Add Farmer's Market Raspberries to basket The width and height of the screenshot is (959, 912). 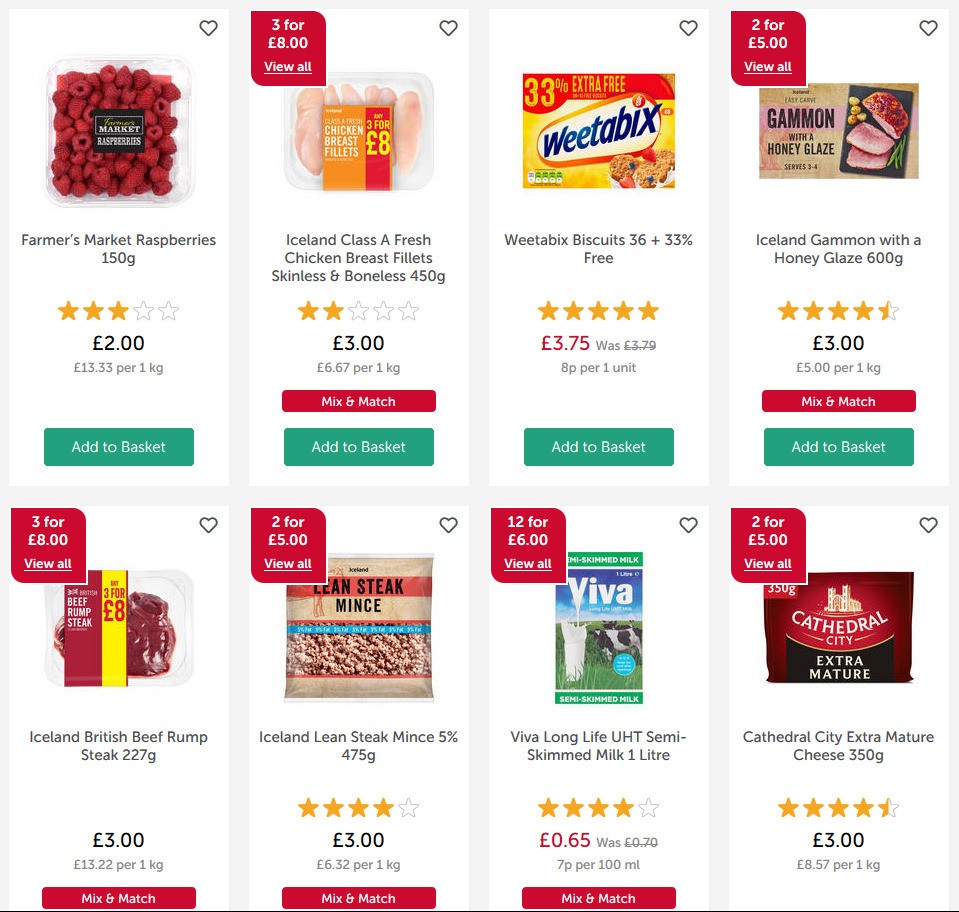(x=118, y=447)
